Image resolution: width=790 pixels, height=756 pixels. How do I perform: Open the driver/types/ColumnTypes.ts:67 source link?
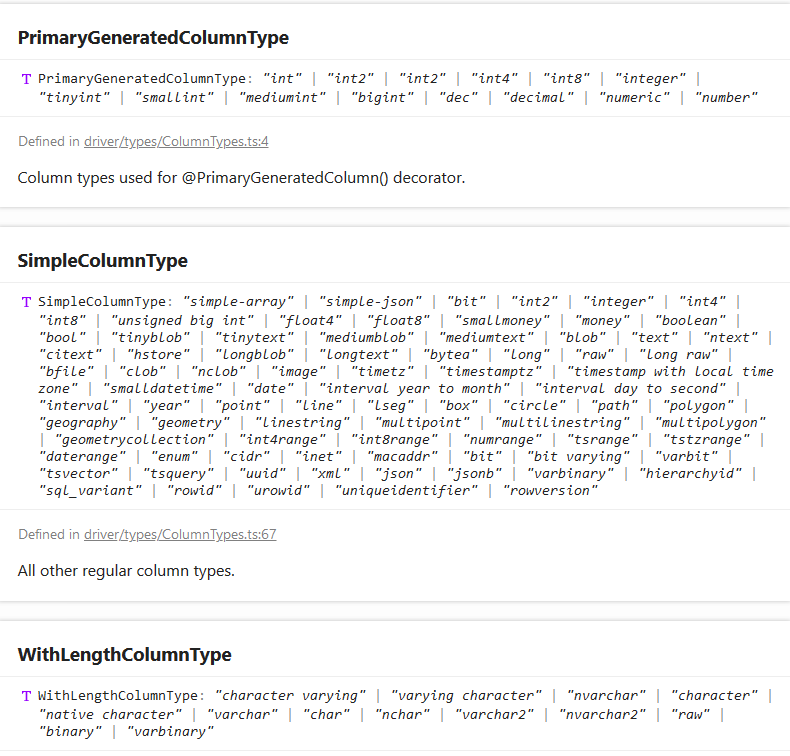click(180, 535)
